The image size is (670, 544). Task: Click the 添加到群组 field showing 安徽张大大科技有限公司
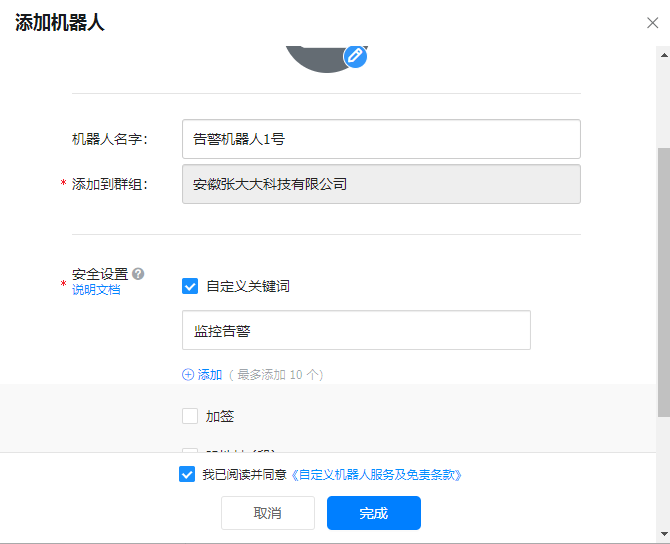[x=381, y=184]
